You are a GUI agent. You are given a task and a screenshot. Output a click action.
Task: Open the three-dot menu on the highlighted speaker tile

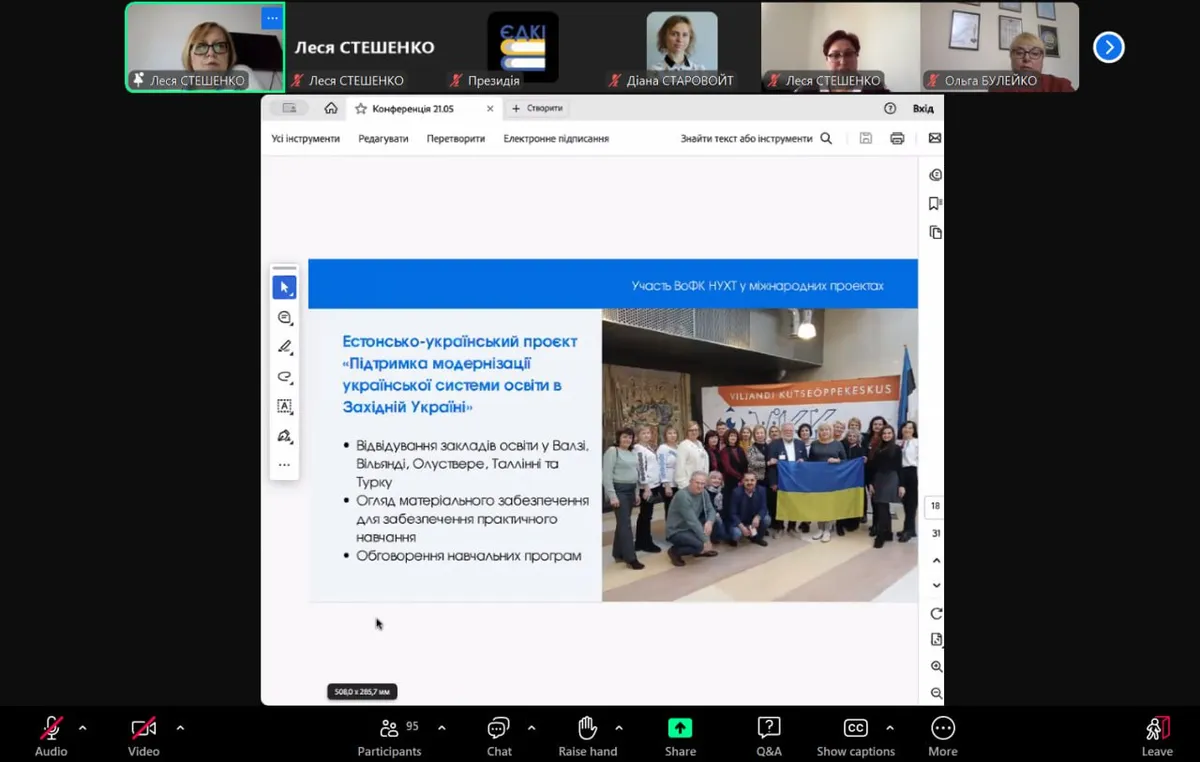[x=271, y=18]
